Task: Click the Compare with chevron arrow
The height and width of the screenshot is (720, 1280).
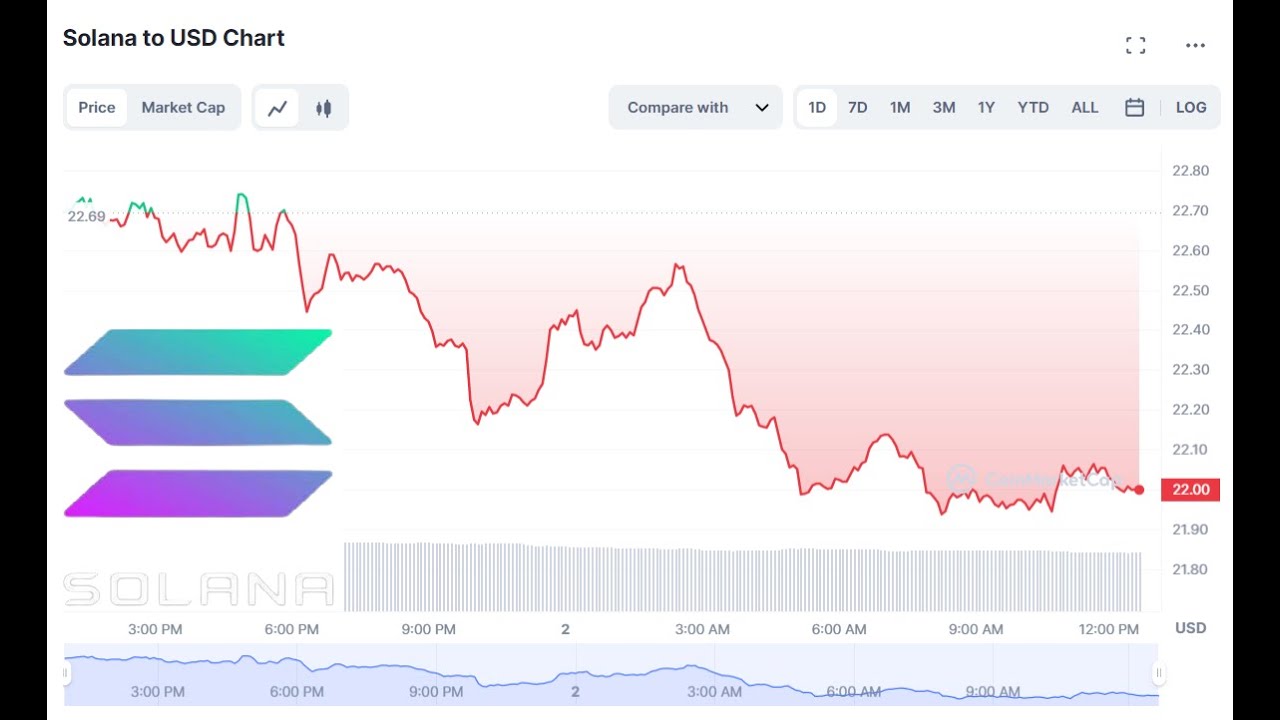Action: tap(762, 108)
